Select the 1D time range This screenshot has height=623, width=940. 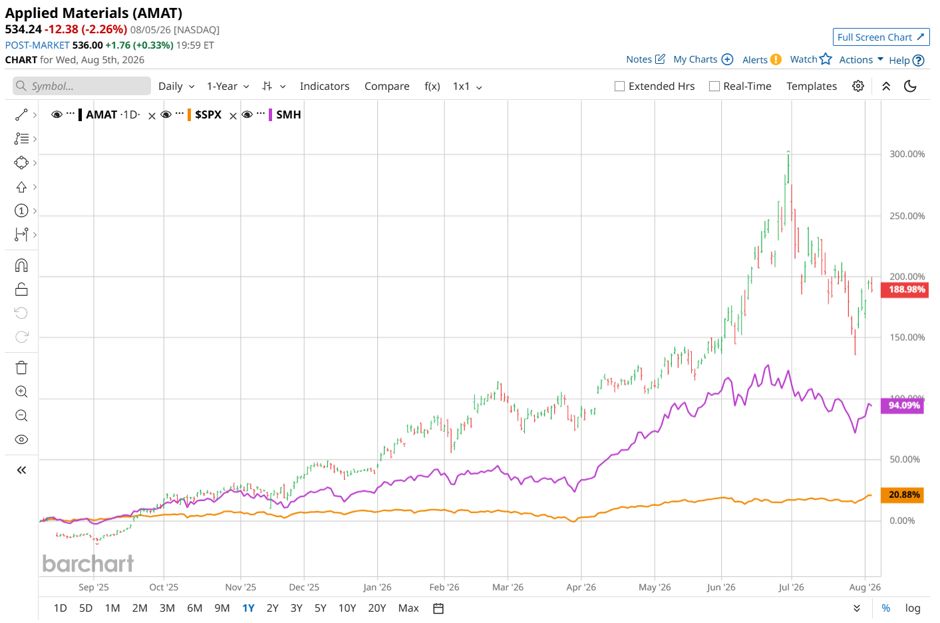pyautogui.click(x=60, y=608)
